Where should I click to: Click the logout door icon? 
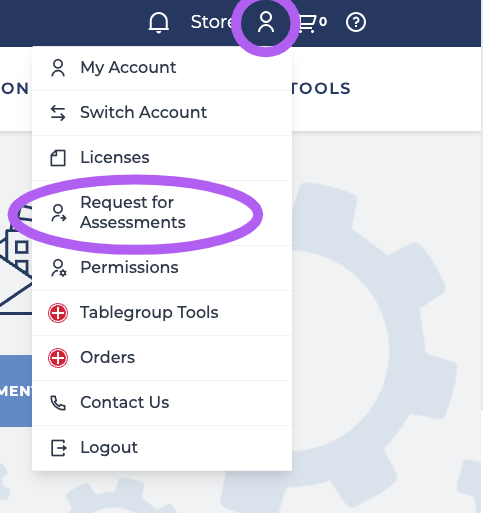click(58, 448)
